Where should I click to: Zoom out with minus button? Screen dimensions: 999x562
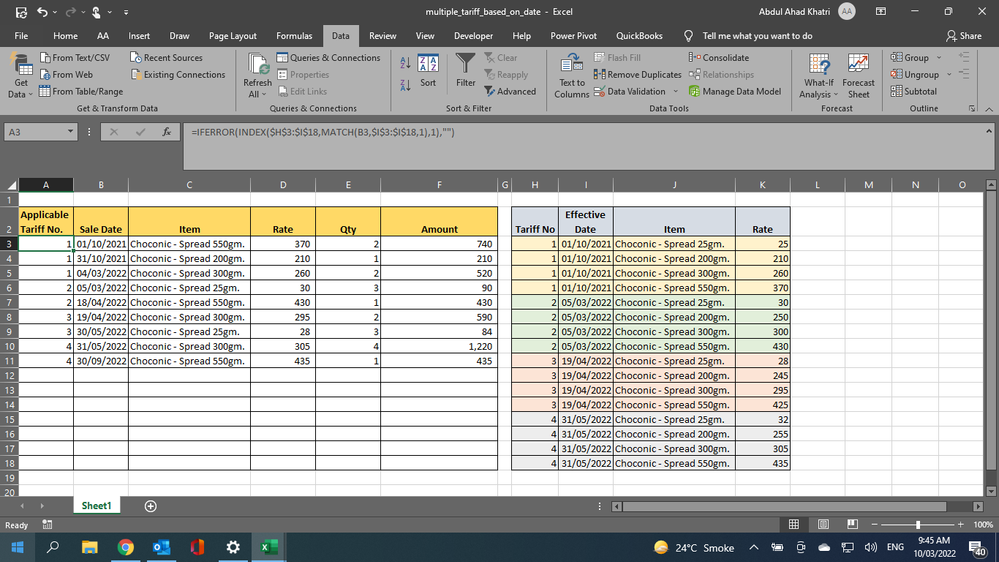click(875, 524)
